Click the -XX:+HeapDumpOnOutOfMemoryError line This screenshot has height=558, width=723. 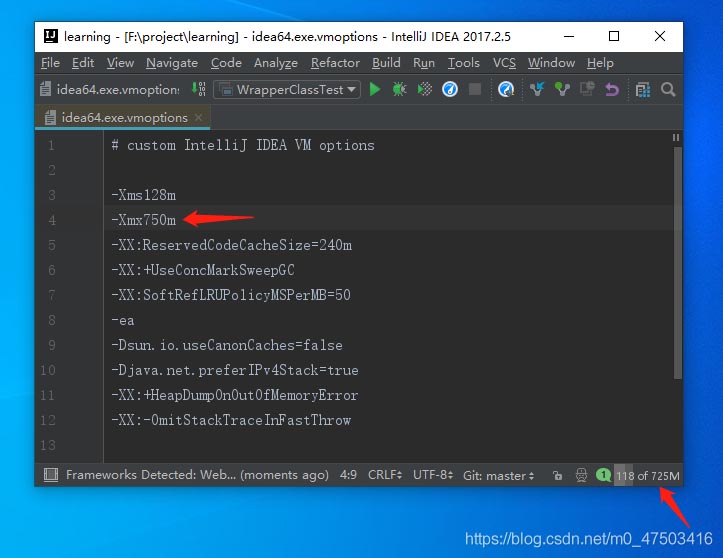(234, 395)
